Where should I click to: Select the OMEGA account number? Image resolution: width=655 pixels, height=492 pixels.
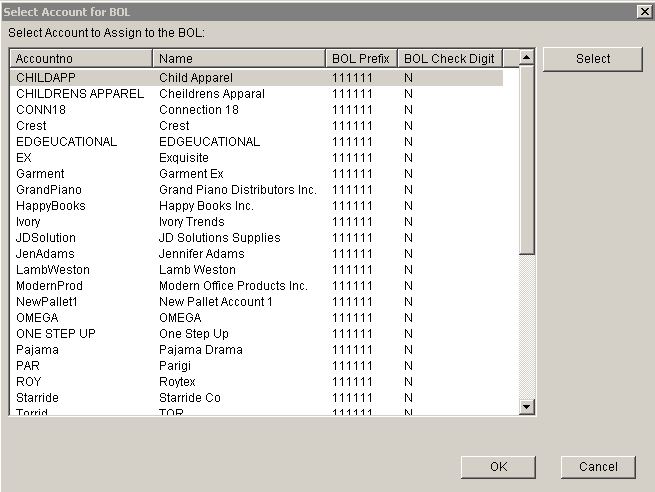(37, 318)
